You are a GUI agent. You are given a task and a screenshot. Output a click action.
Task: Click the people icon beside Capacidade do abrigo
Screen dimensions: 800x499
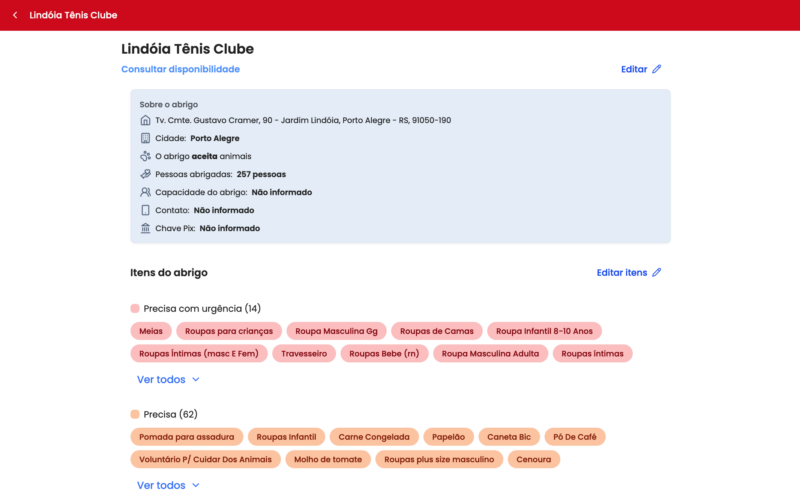pyautogui.click(x=145, y=192)
